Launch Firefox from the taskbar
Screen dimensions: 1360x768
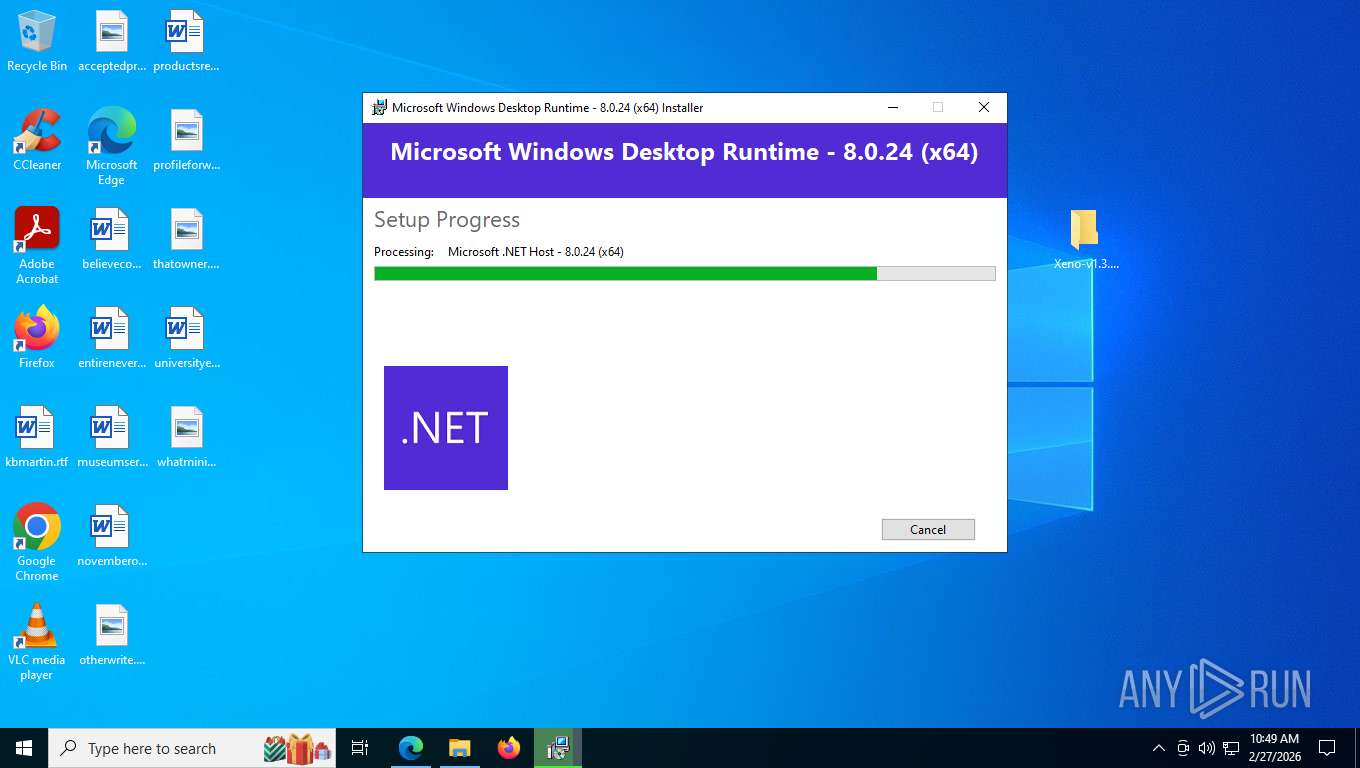(x=509, y=748)
